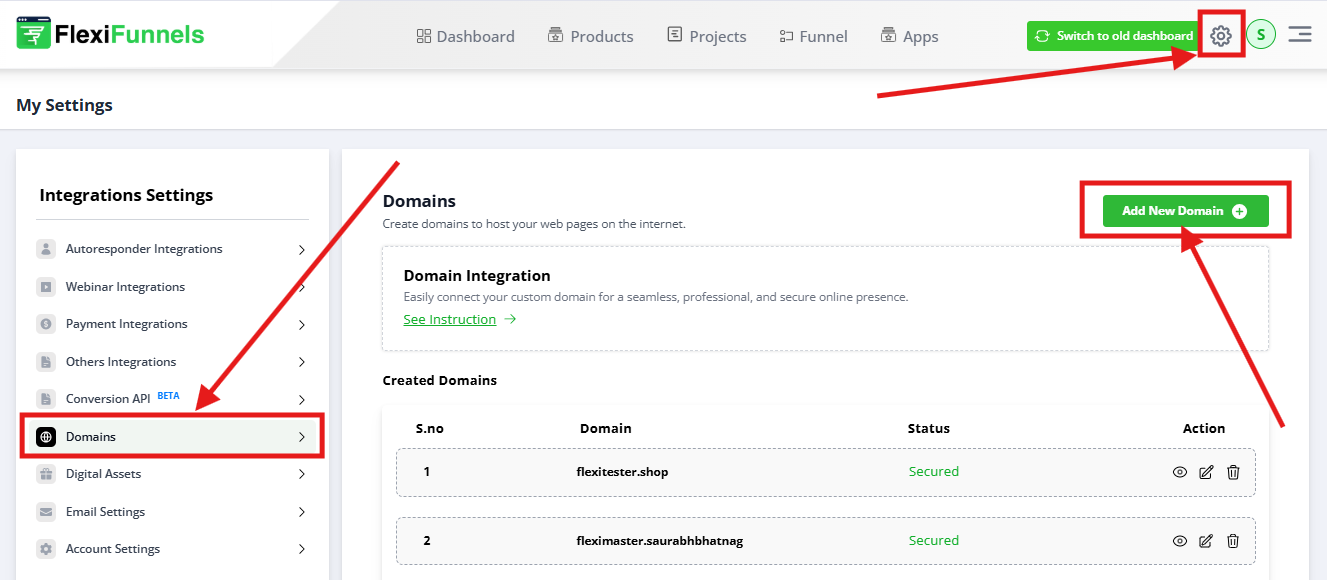View the flexitester.shop domain eye icon
Viewport: 1327px width, 580px height.
1180,472
